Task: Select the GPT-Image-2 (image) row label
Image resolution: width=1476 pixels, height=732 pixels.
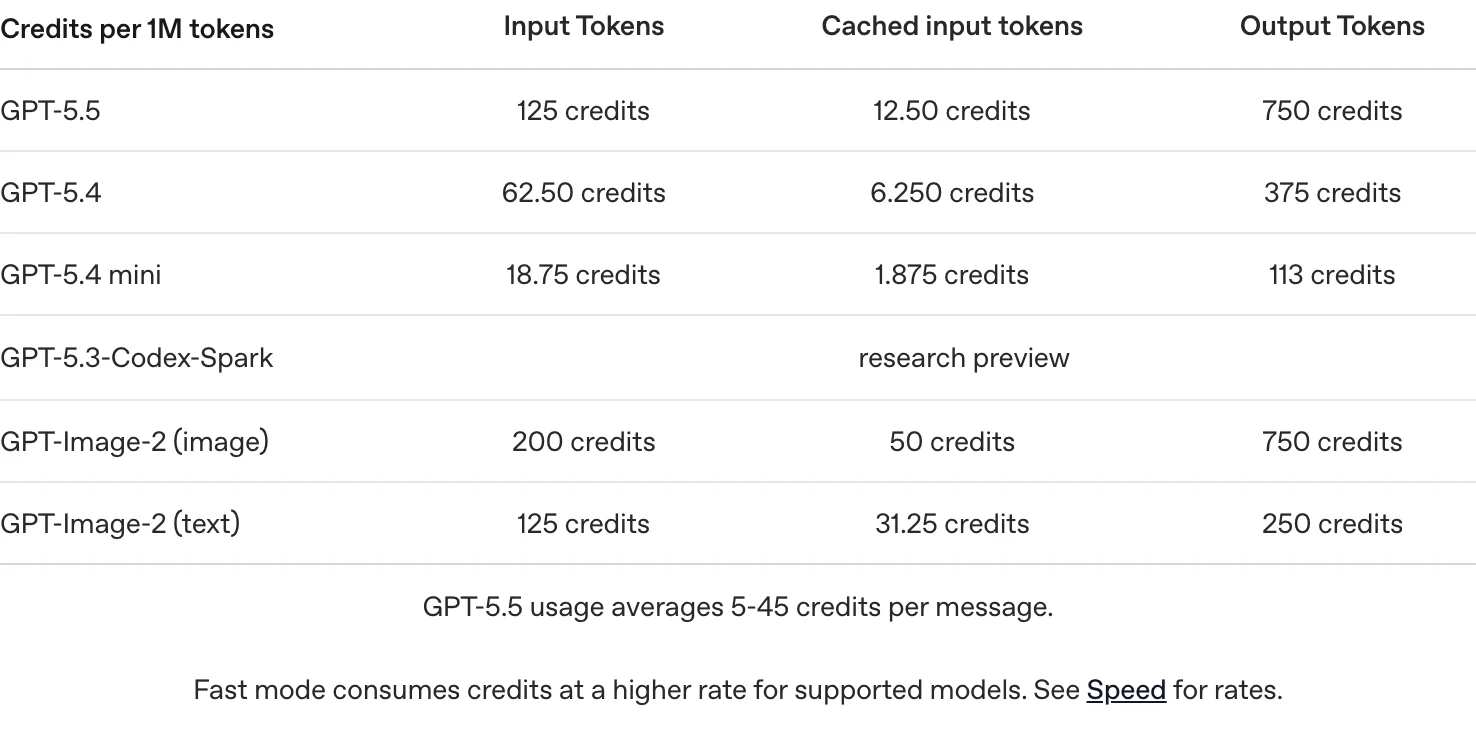Action: 134,441
